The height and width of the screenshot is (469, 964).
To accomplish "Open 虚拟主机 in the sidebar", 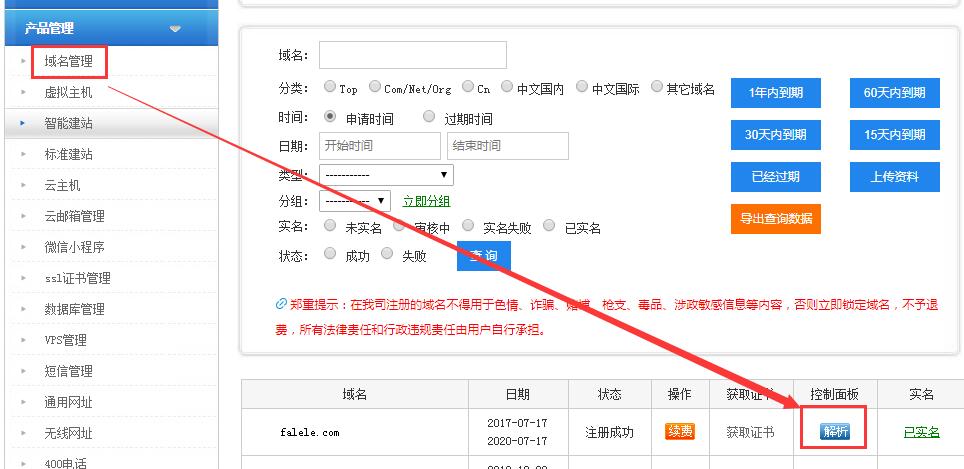I will (x=68, y=92).
